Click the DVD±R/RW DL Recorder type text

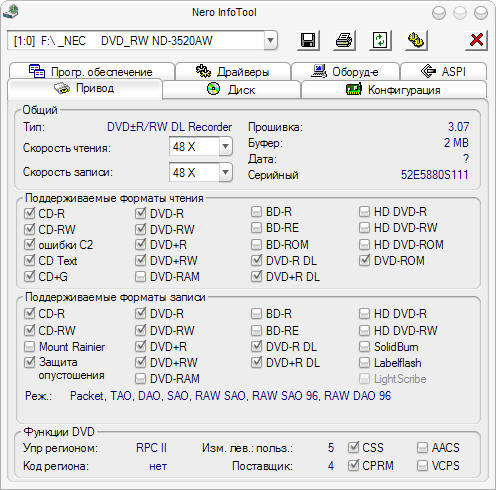click(x=169, y=127)
